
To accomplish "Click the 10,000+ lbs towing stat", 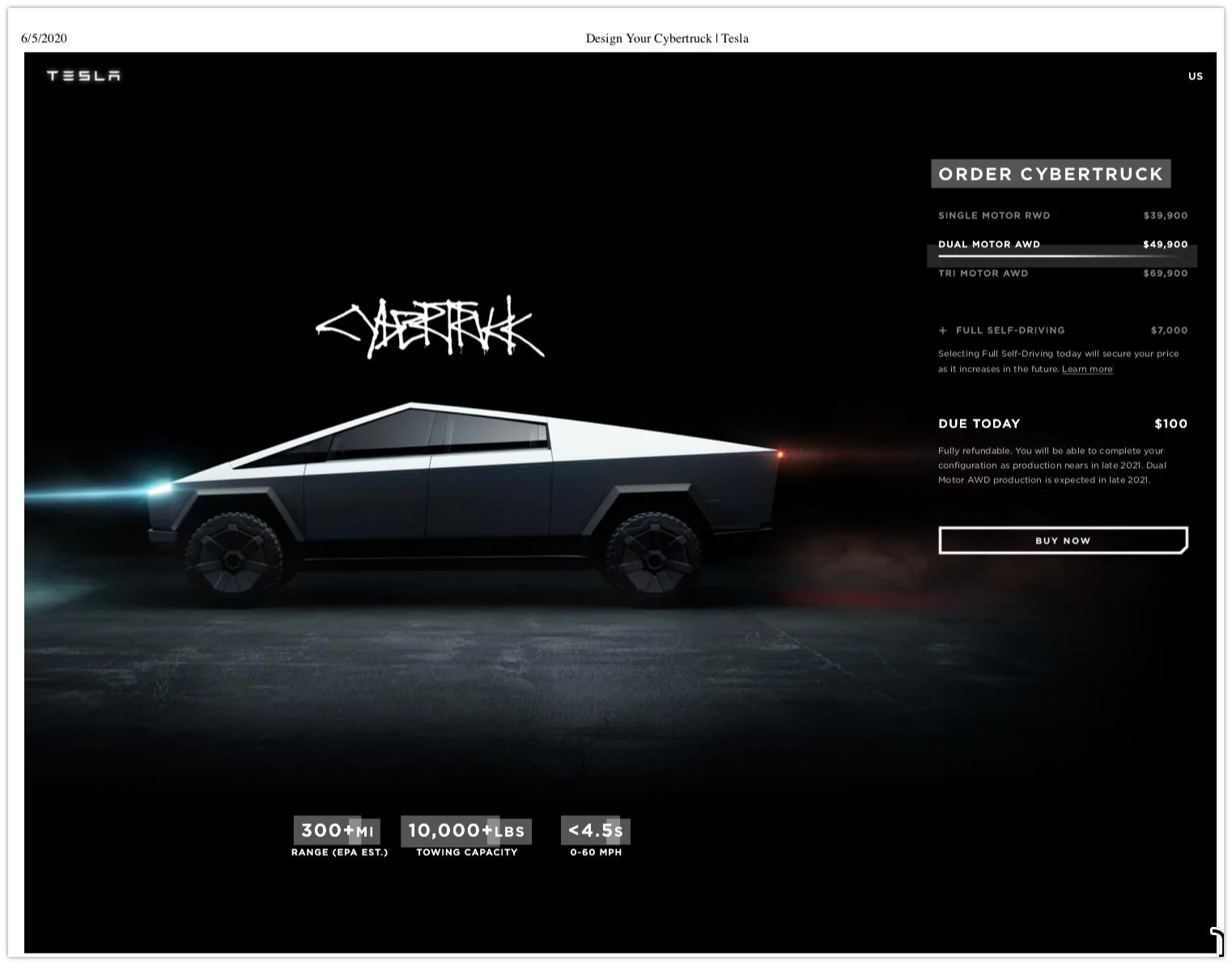I will point(466,831).
